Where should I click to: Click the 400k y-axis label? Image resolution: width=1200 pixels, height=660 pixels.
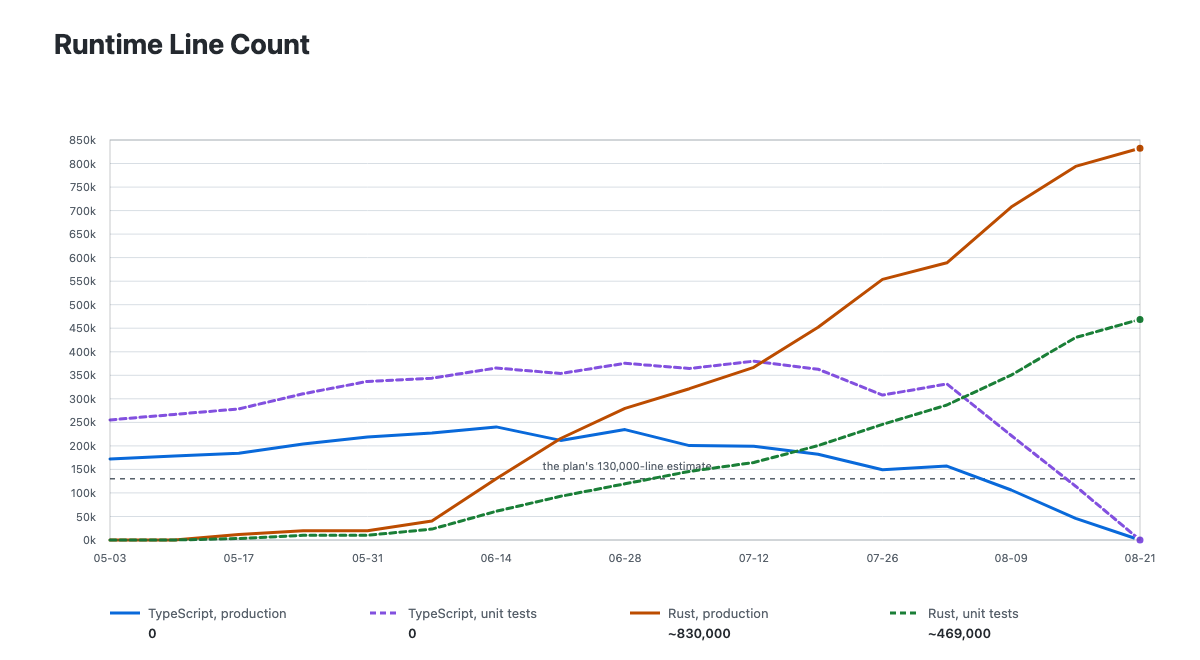tap(83, 352)
